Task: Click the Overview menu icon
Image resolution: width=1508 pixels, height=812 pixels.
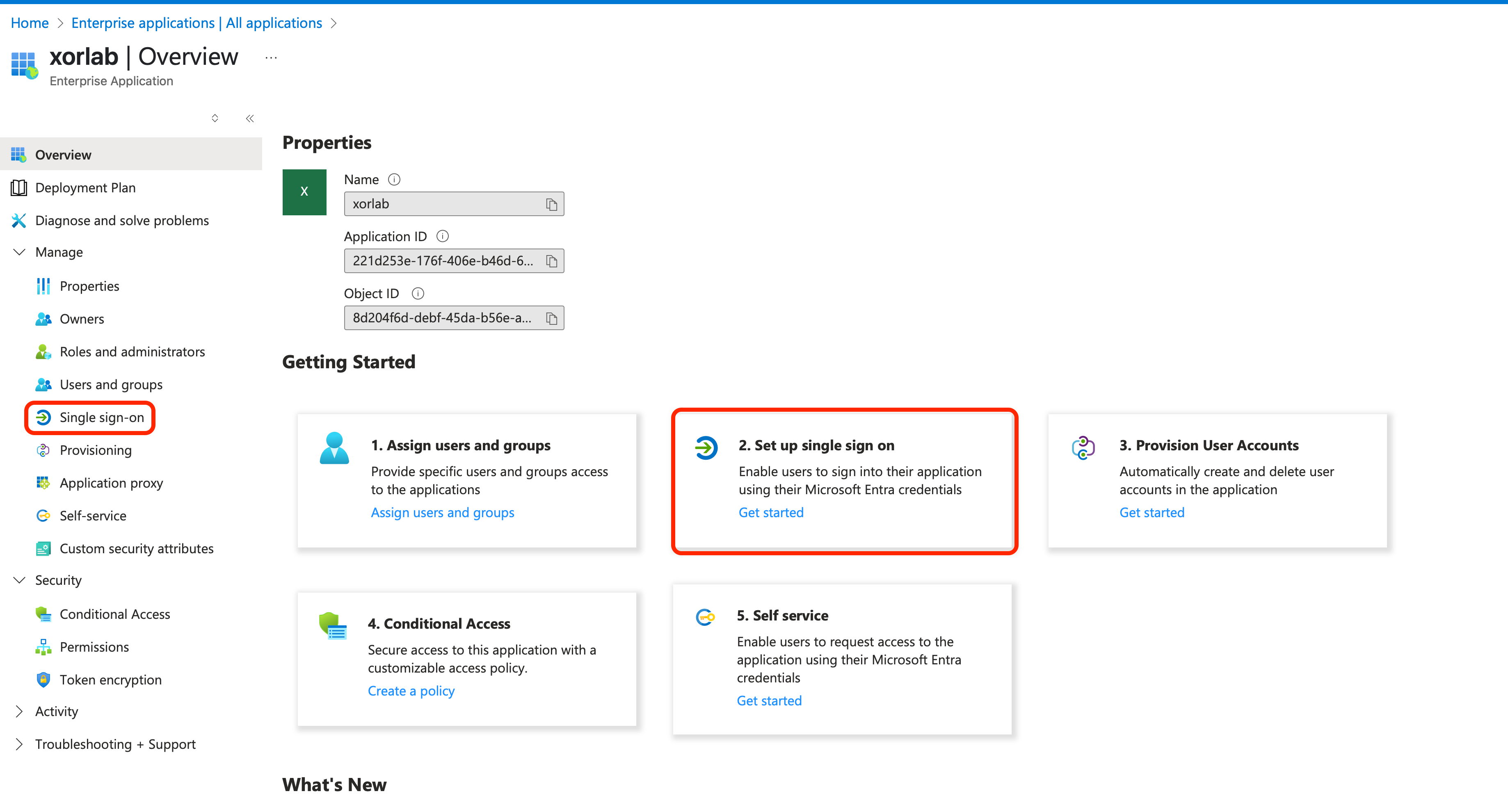Action: (19, 155)
